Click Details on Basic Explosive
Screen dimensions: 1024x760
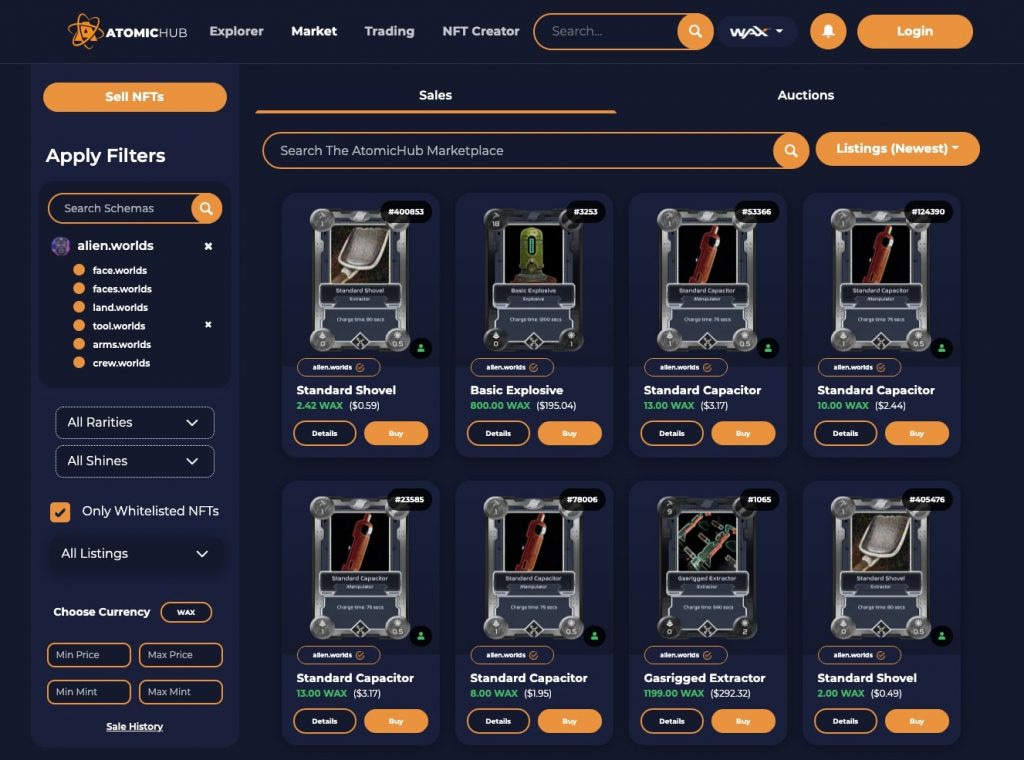[498, 434]
